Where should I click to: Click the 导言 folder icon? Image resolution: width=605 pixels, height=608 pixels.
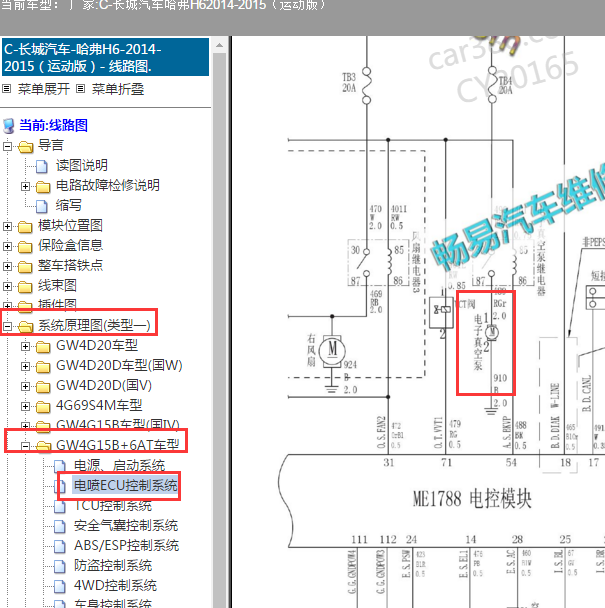(x=26, y=147)
